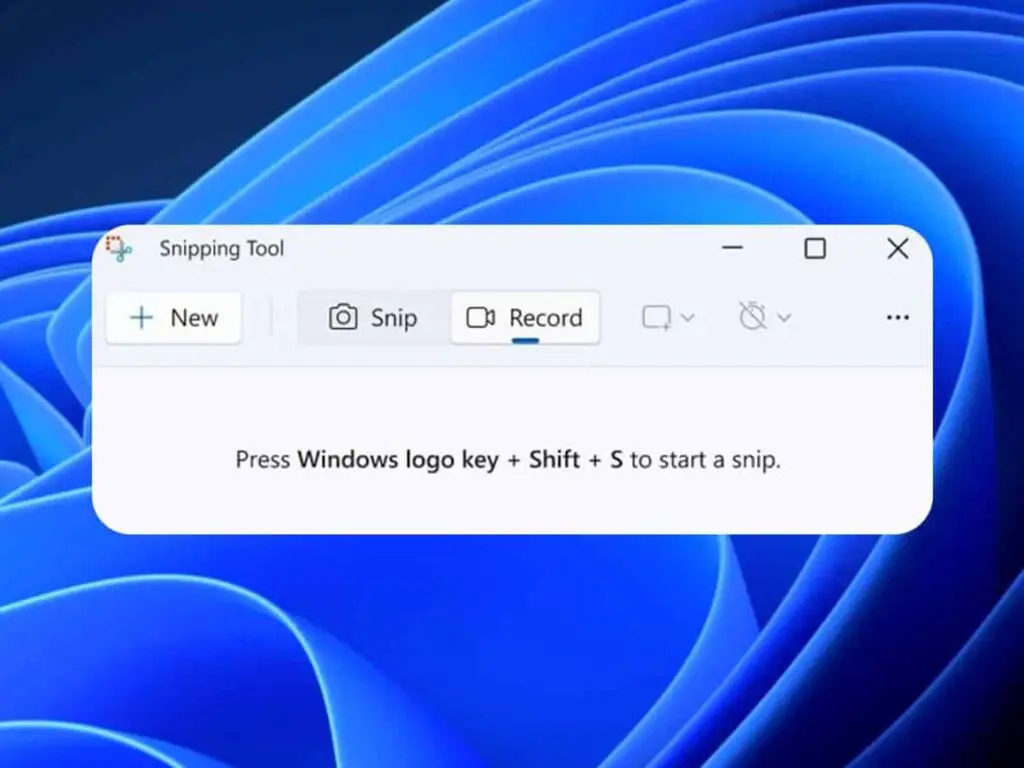Click the crossed-out stopwatch delay icon
The image size is (1024, 768).
coord(753,317)
